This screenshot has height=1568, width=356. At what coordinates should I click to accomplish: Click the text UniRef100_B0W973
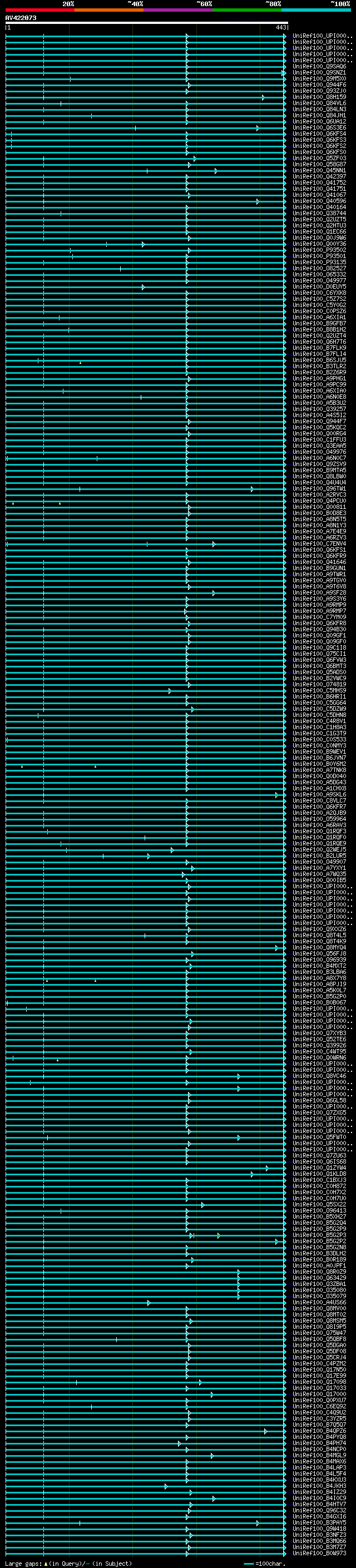pos(319,1554)
